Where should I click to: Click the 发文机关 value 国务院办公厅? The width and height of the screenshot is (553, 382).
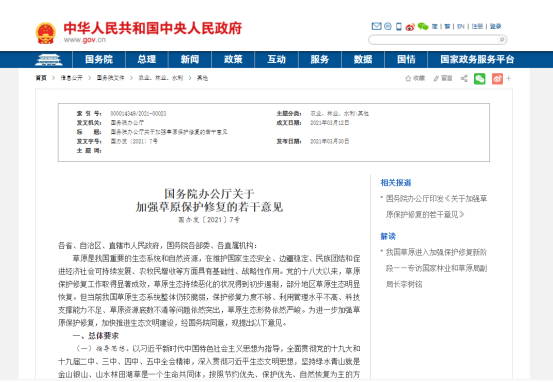(127, 123)
